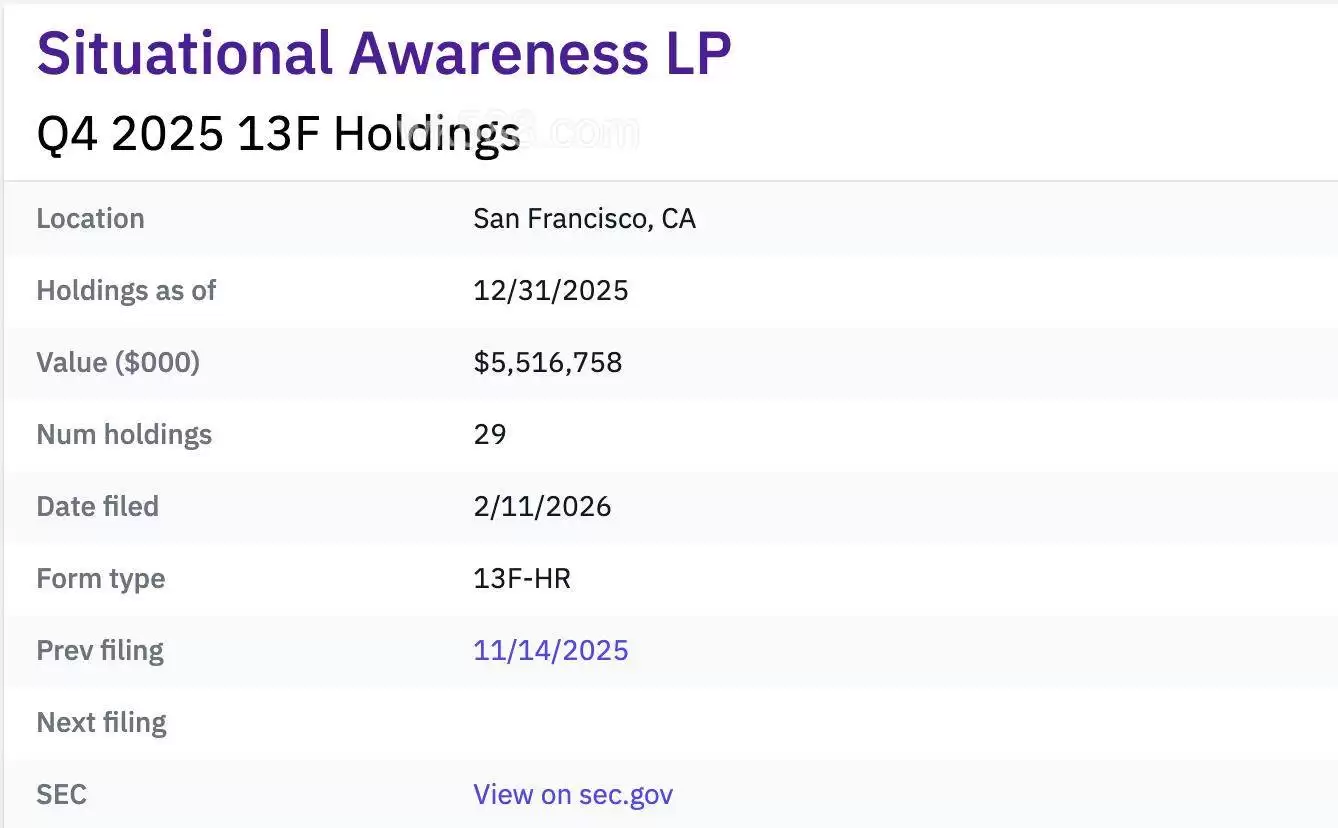
Task: Open the Situational Awareness LP title link
Action: 384,54
